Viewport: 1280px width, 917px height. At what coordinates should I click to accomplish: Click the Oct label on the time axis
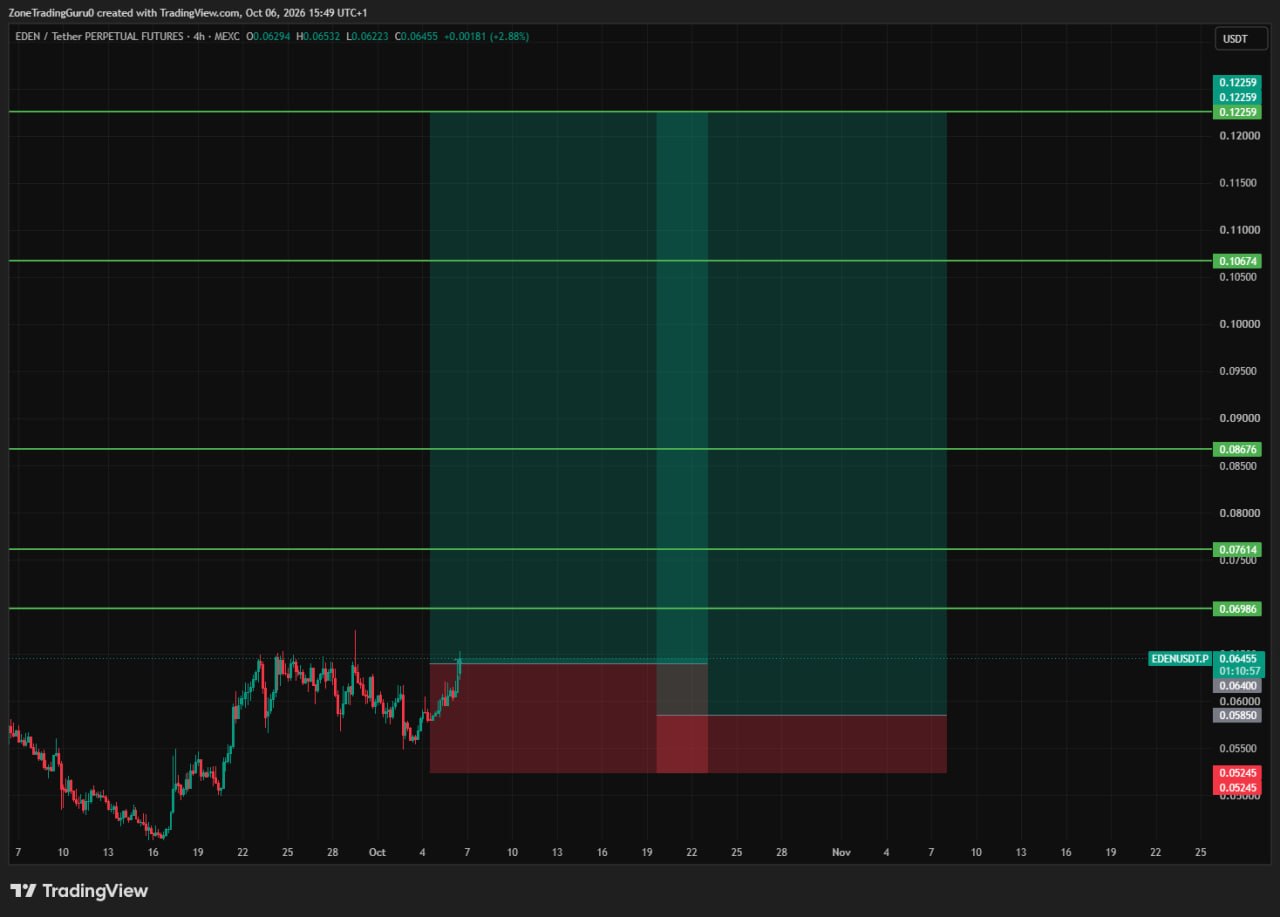tap(377, 852)
